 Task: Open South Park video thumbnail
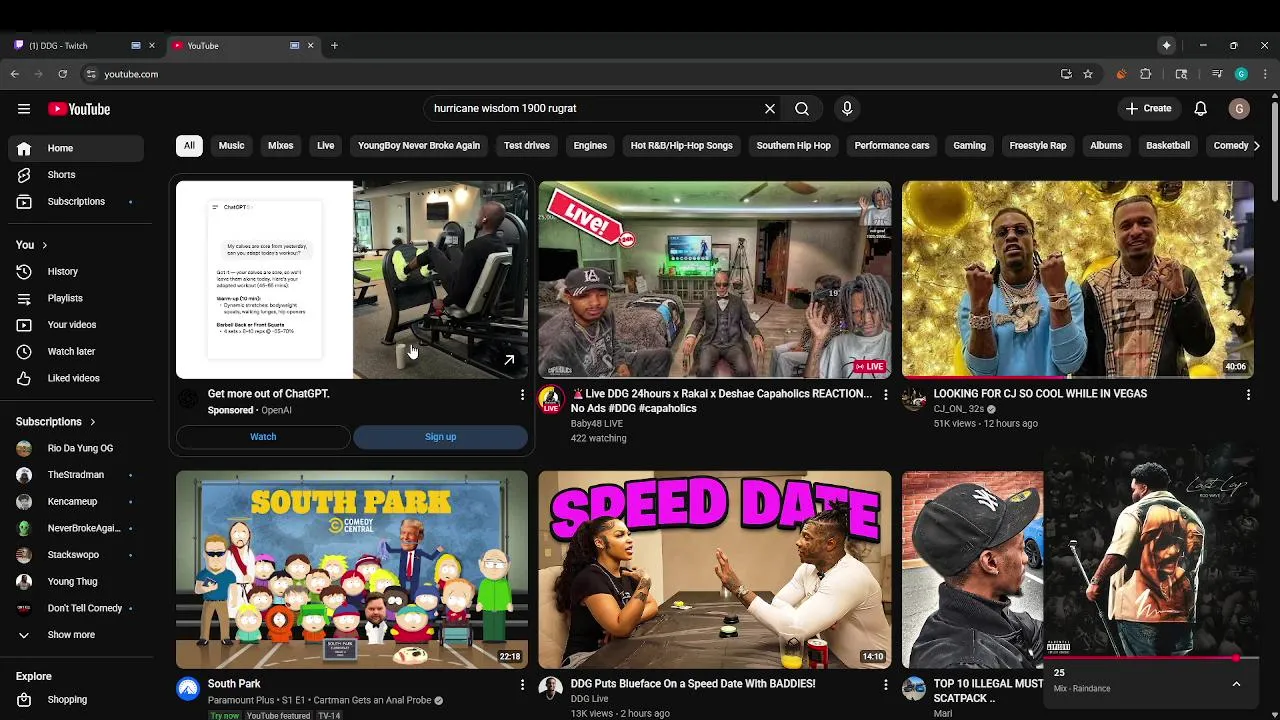352,570
